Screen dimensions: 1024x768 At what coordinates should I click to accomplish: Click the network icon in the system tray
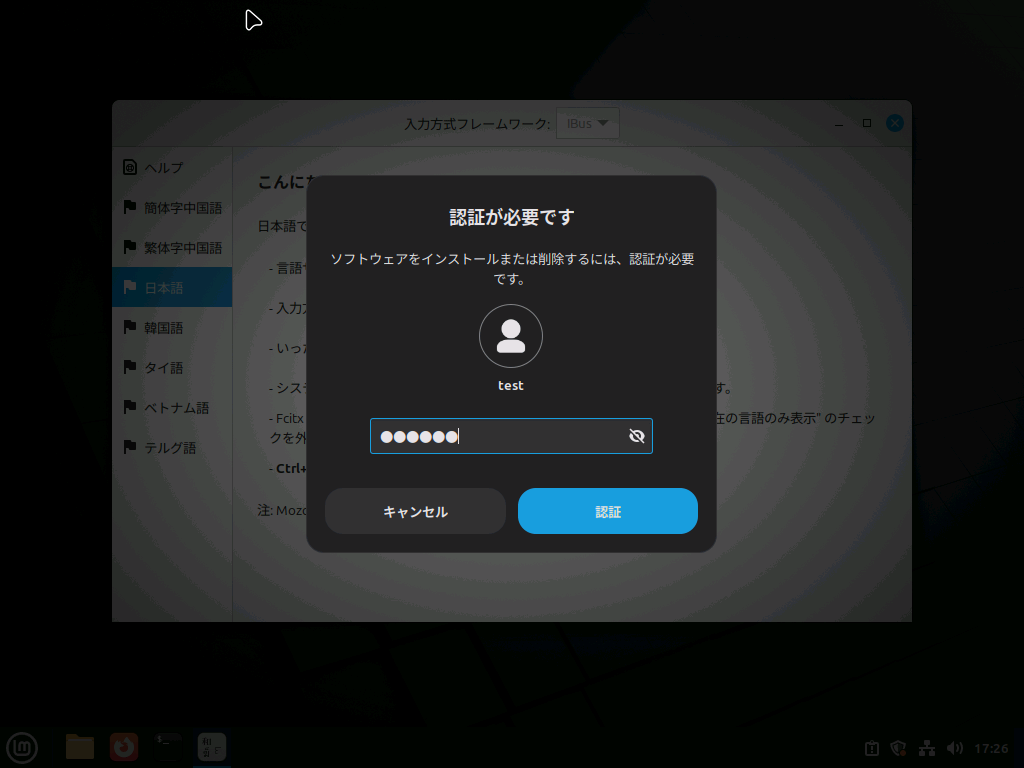(x=925, y=747)
